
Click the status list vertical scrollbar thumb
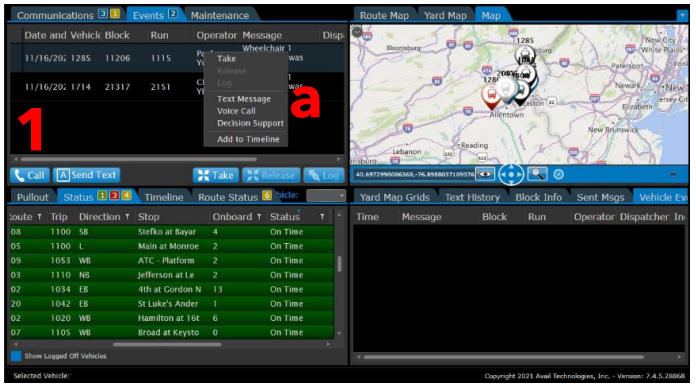pos(340,264)
